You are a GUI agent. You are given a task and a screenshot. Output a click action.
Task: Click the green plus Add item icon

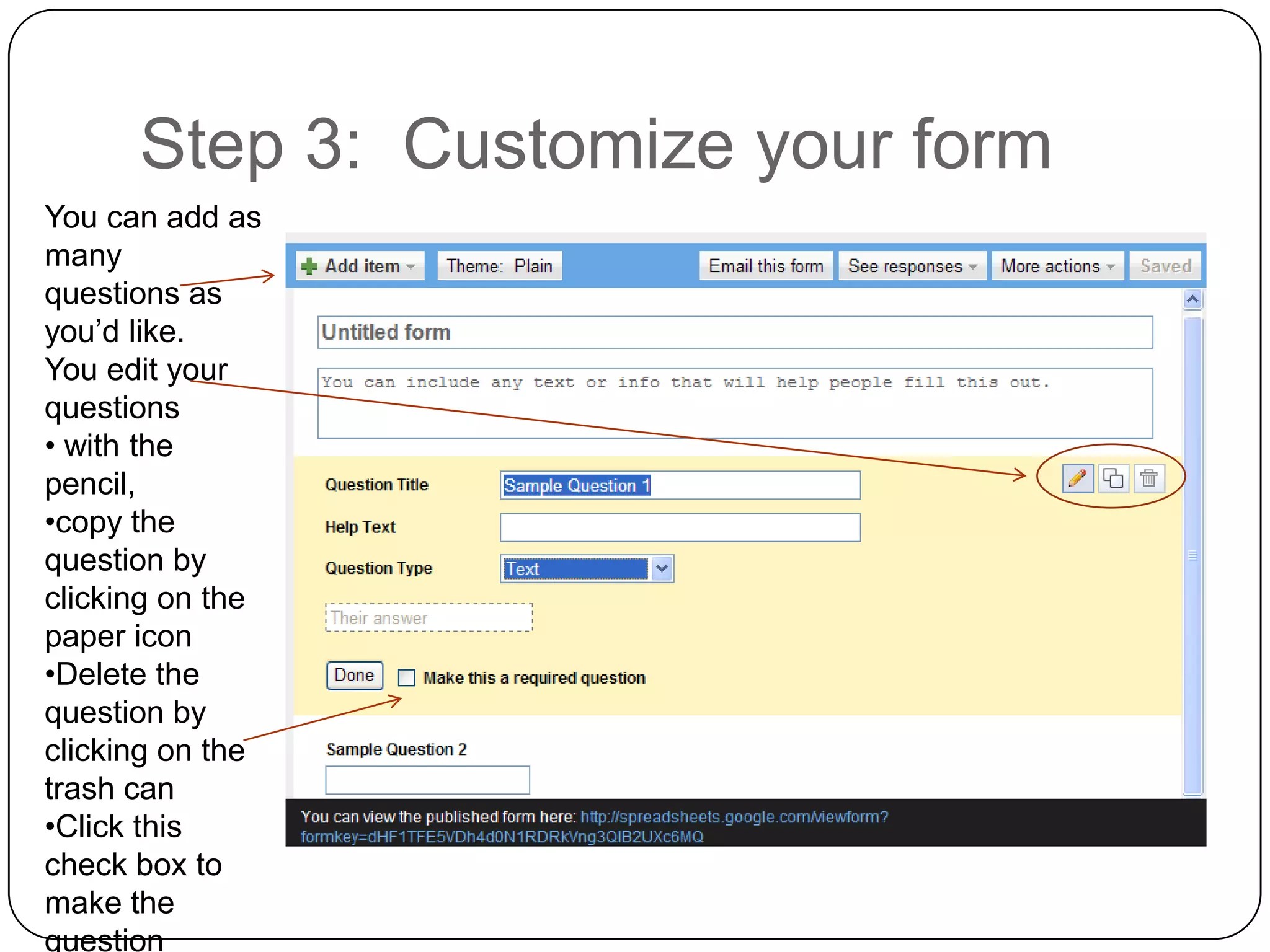click(x=309, y=267)
